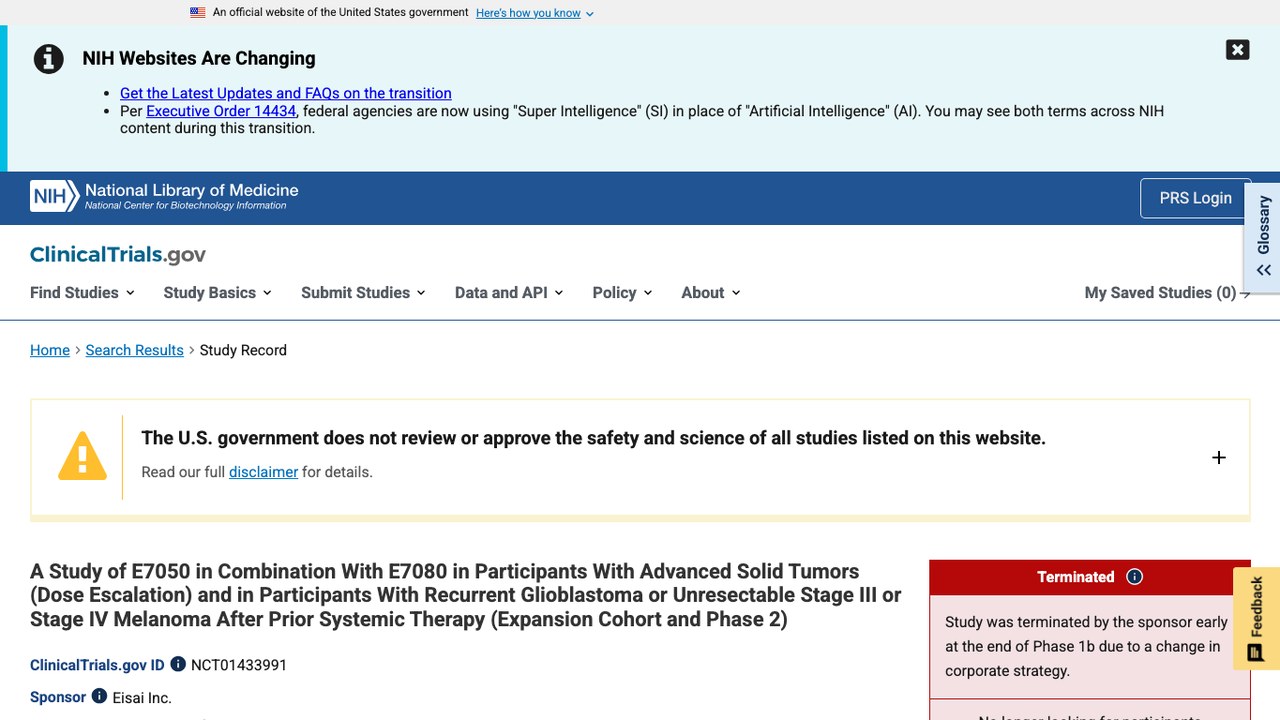Open the ClinicalTrials.gov home logo
1280x720 pixels.
point(118,254)
